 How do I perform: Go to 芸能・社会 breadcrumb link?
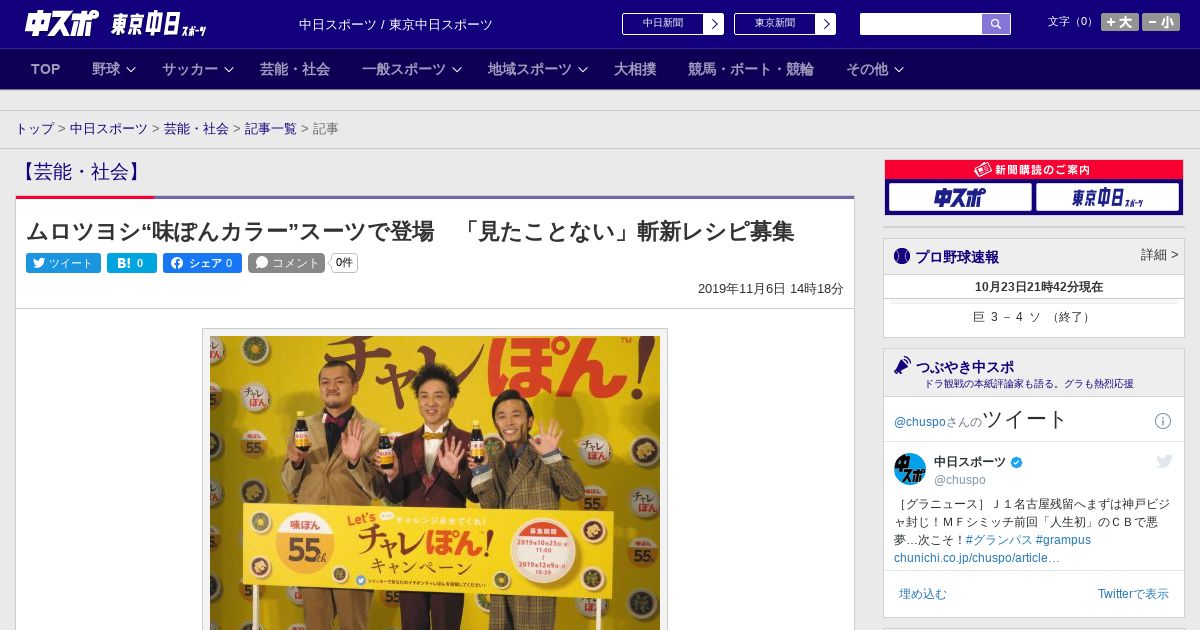pos(196,129)
